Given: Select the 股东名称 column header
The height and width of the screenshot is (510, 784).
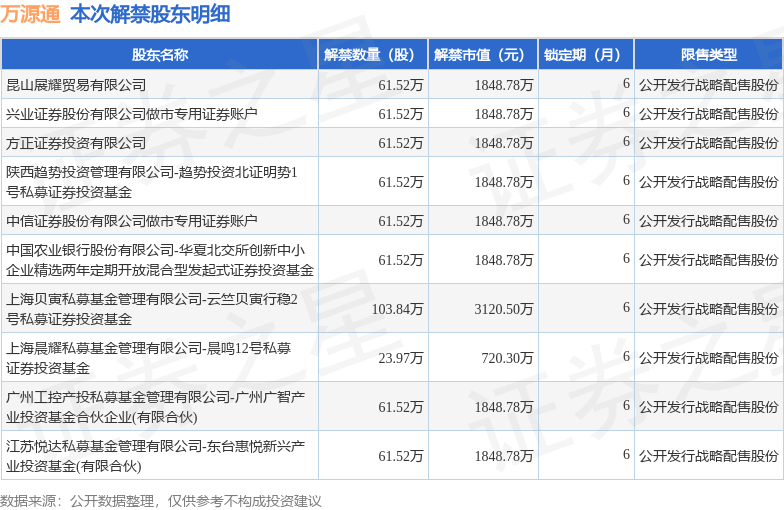Looking at the screenshot, I should 160,54.
